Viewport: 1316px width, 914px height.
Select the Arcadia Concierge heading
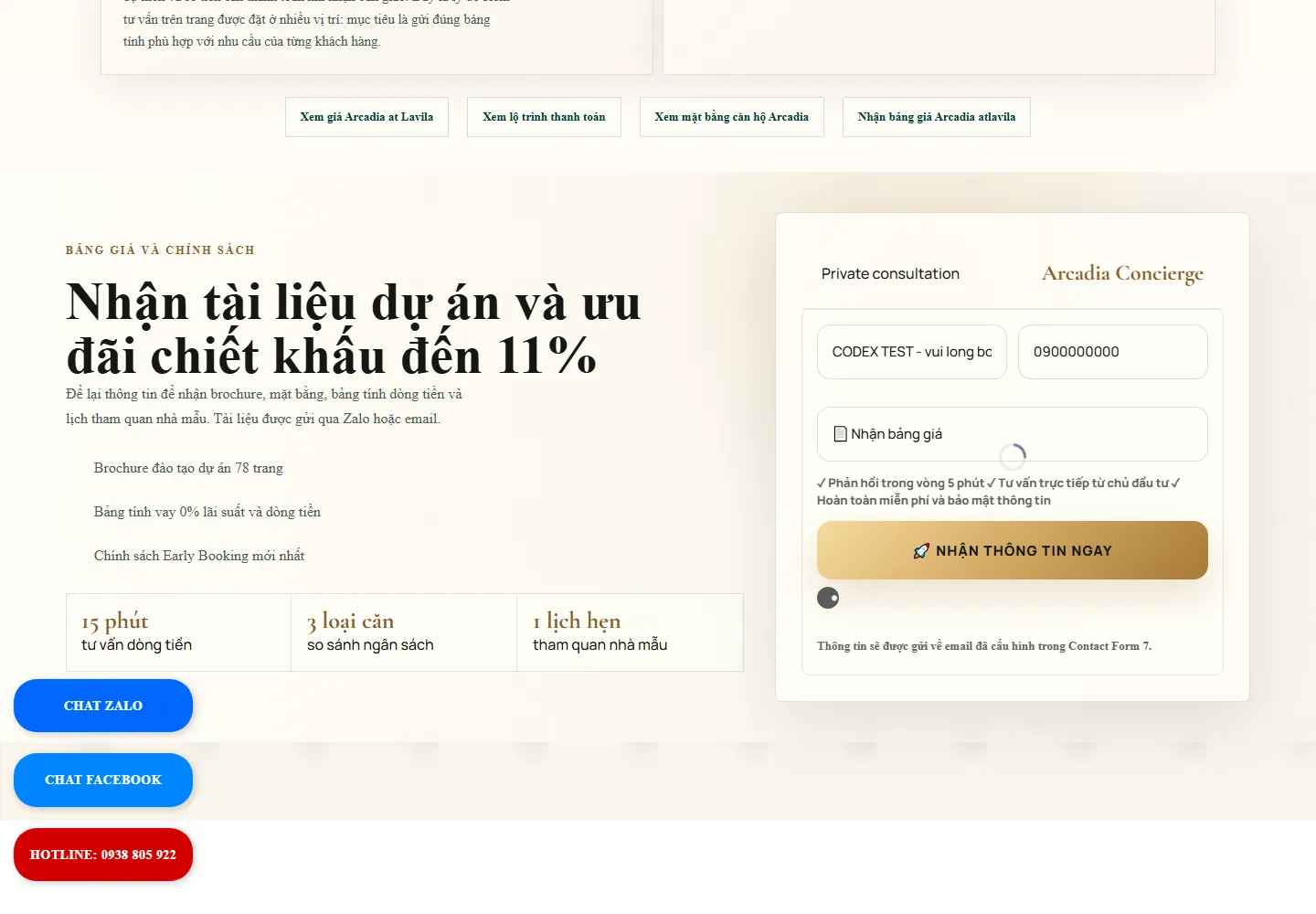click(1122, 273)
